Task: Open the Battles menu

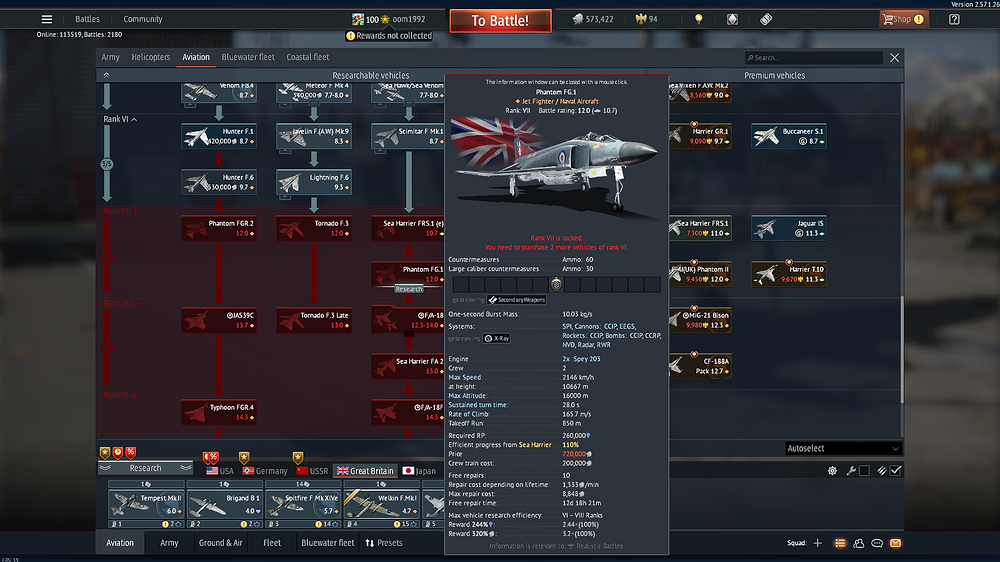Action: point(87,19)
